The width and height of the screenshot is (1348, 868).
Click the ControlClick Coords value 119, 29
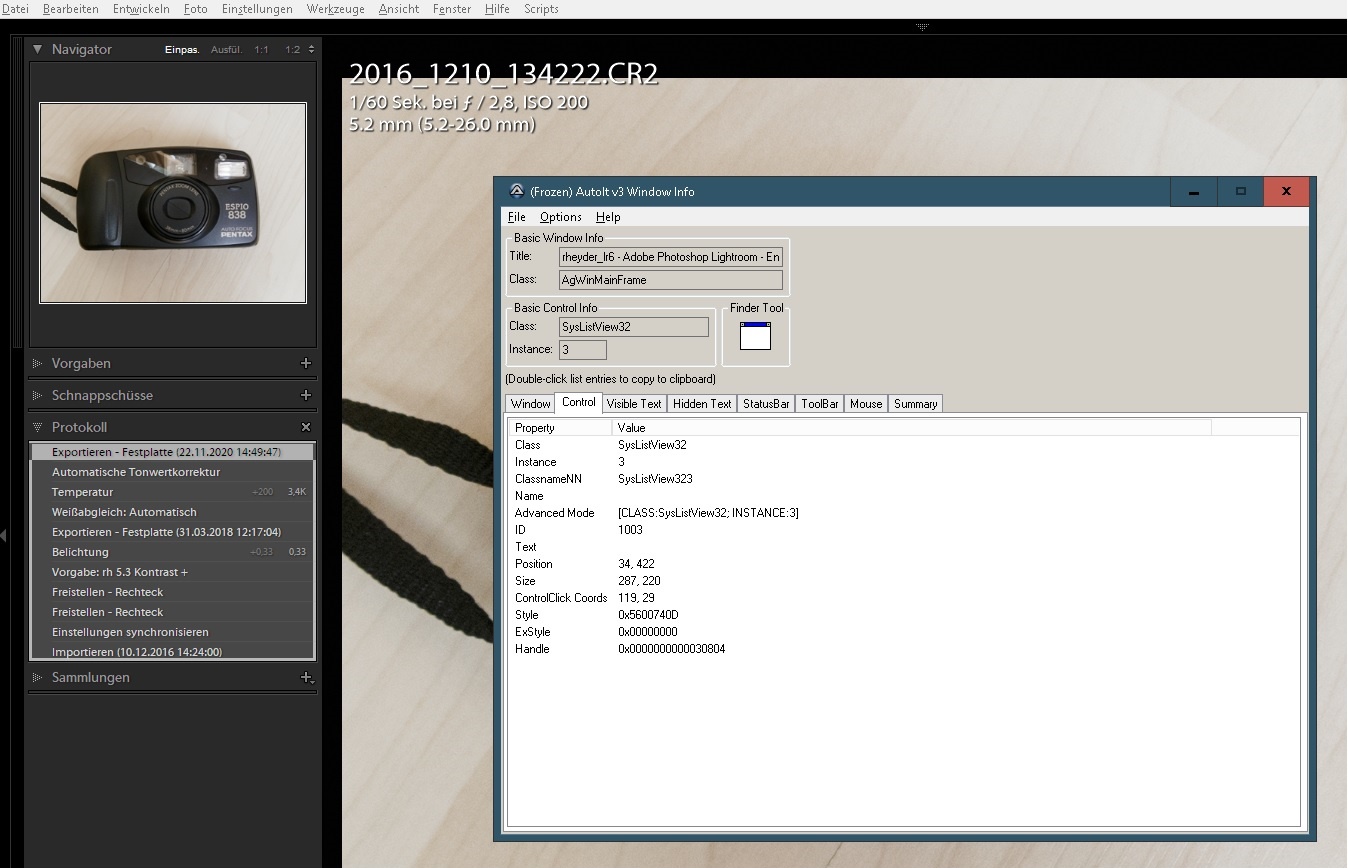click(636, 598)
